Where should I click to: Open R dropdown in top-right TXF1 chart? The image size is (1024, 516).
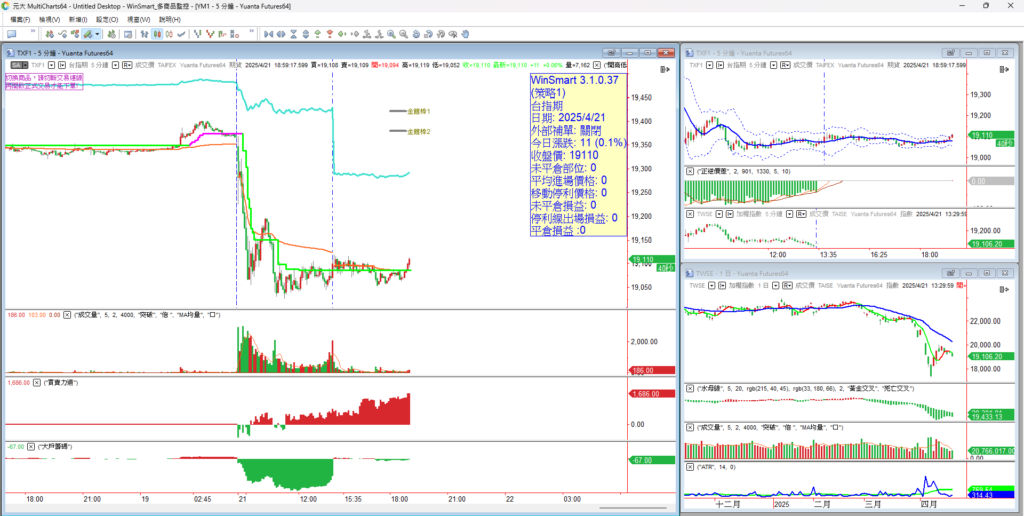pos(786,65)
